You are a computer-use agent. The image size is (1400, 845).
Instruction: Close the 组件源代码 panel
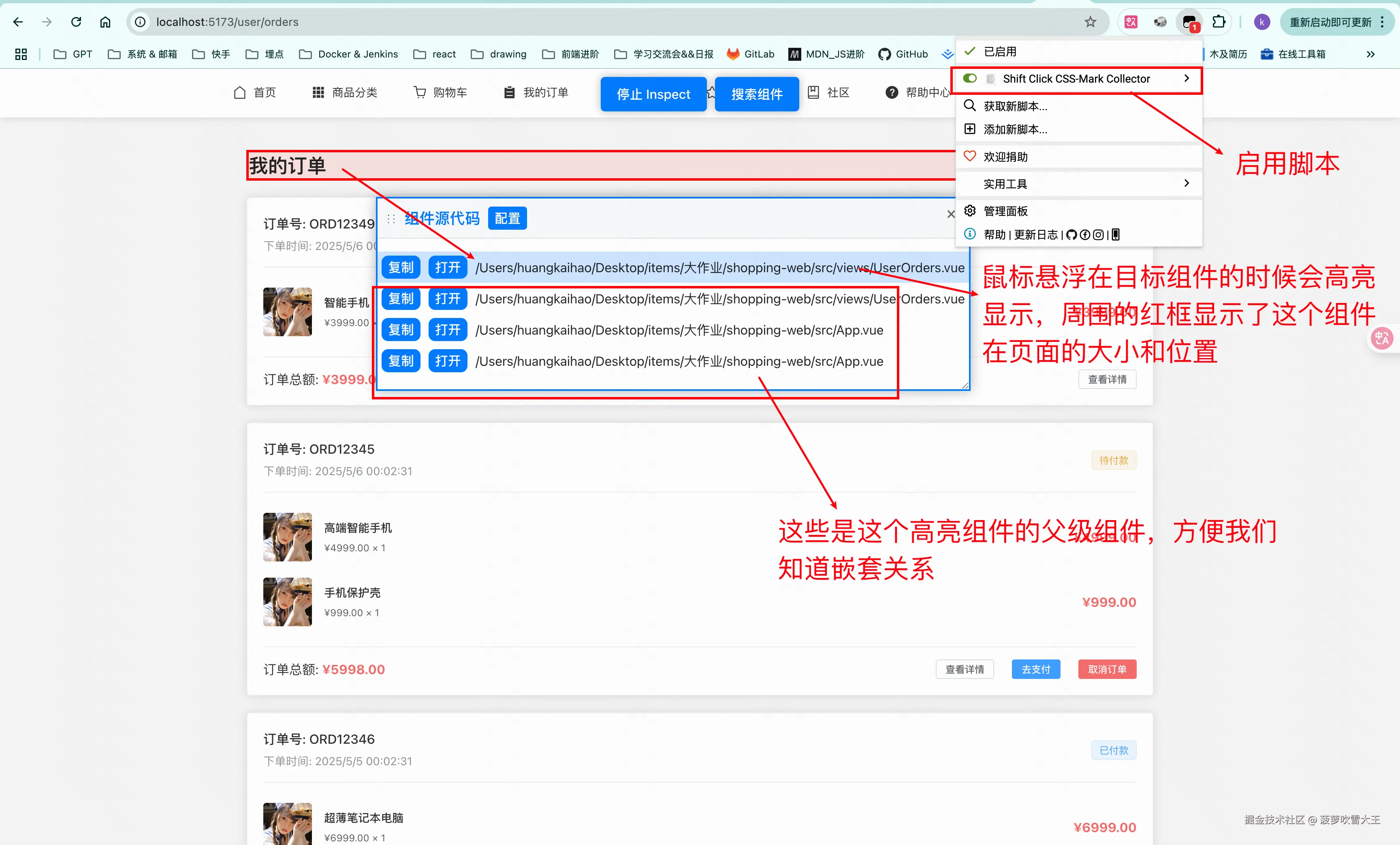[951, 214]
